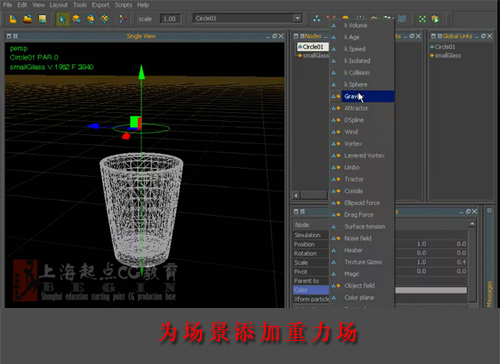The image size is (500, 364).
Task: Click the axis link icon beside scale
Action: (x=123, y=19)
